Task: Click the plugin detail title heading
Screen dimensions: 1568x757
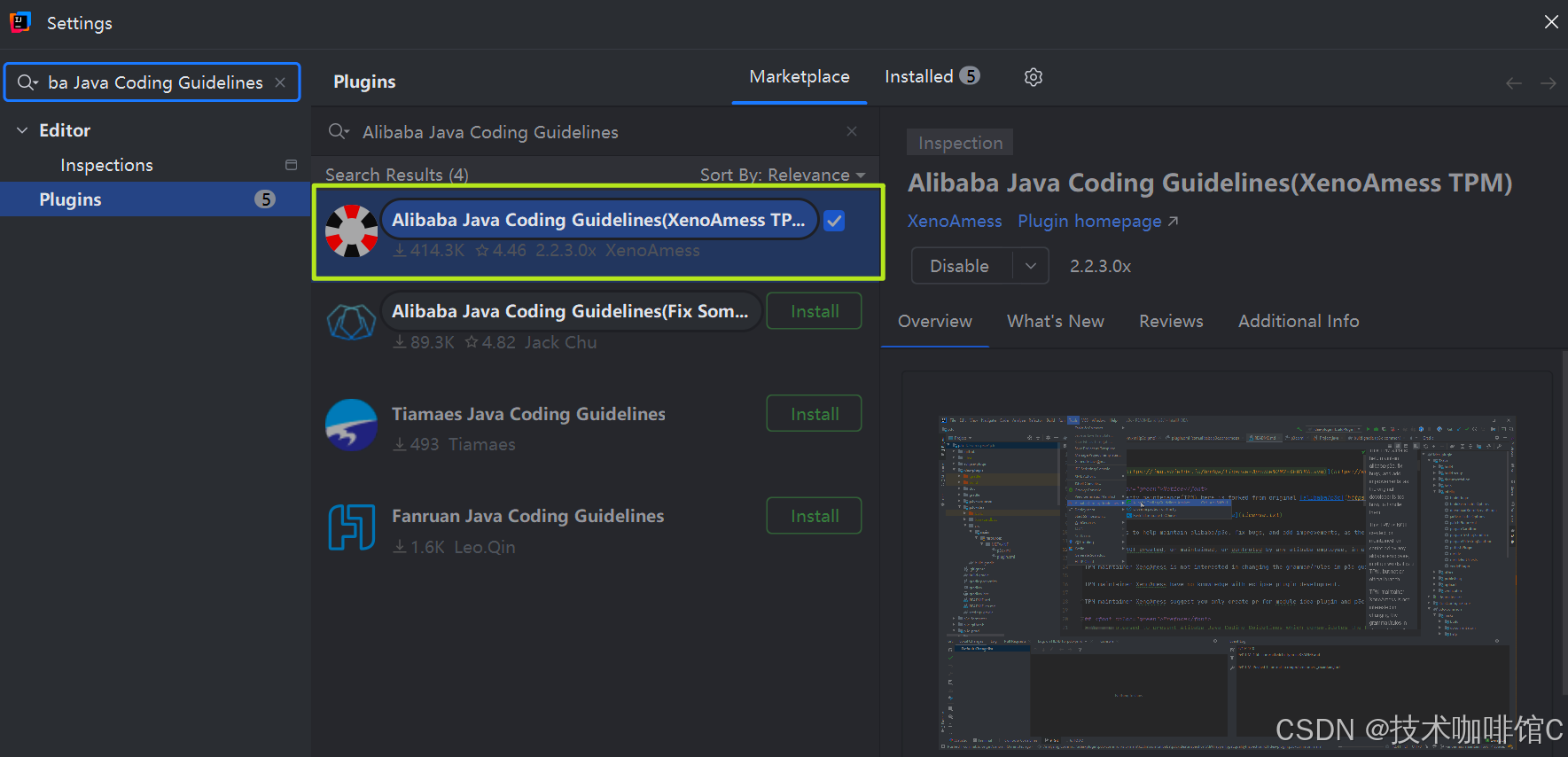Action: coord(1210,183)
